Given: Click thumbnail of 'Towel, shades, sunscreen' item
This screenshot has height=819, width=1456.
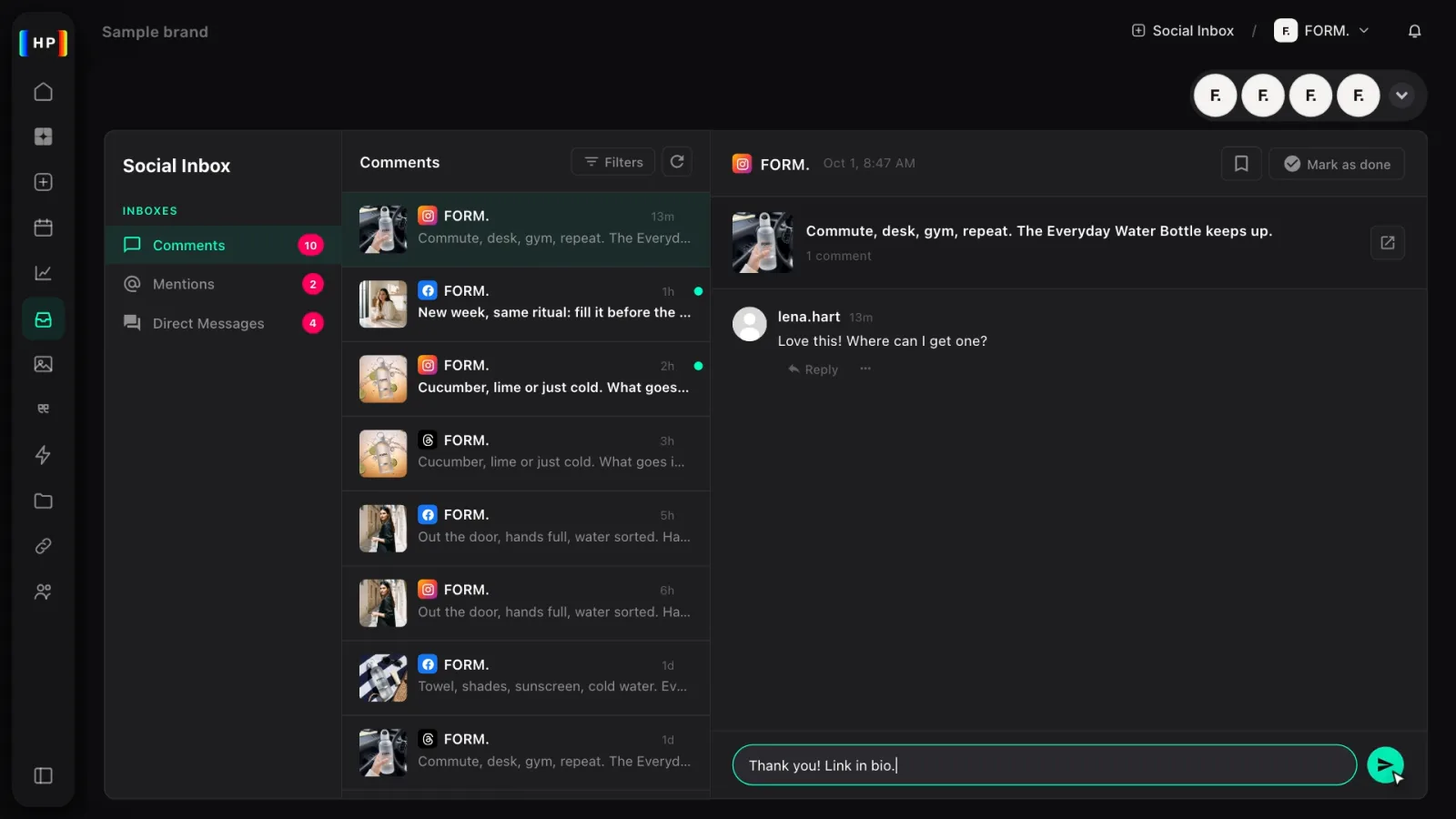Looking at the screenshot, I should (x=383, y=678).
